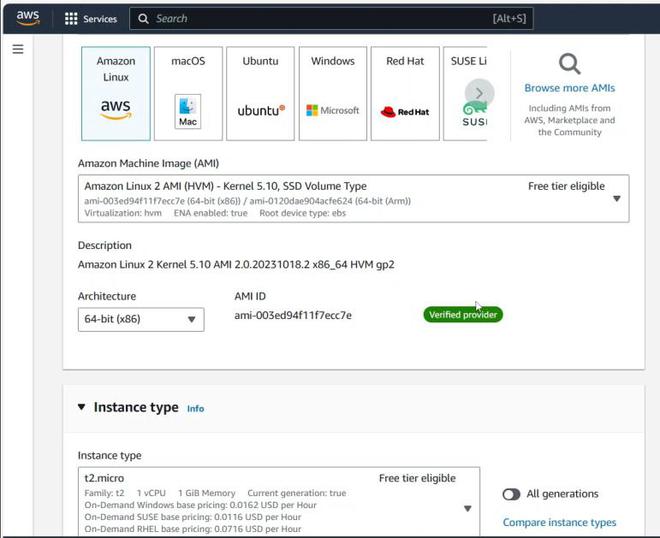
Task: Select the Red Hat AMI tile
Action: click(x=405, y=93)
